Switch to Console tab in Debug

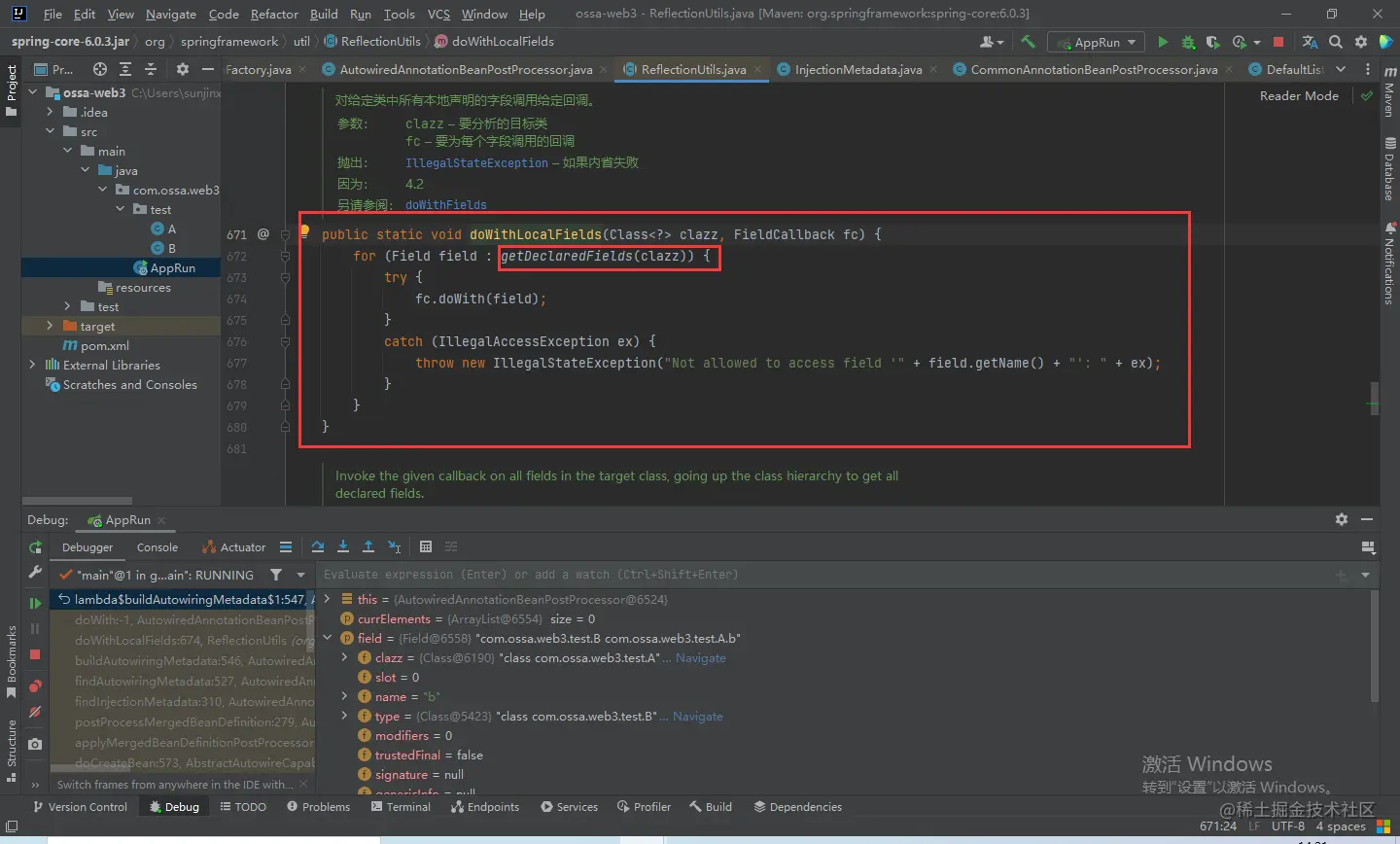(x=157, y=547)
